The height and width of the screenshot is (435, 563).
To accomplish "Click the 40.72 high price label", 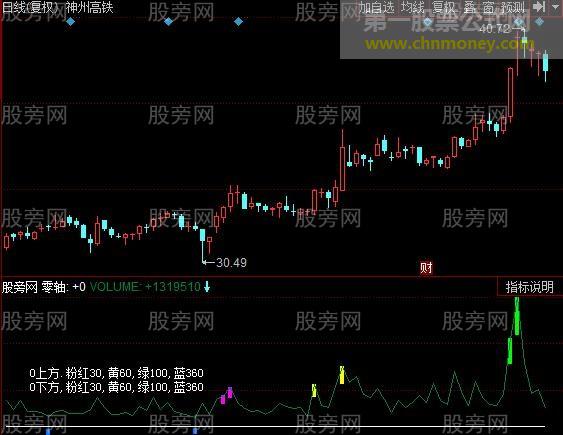I will (x=494, y=29).
